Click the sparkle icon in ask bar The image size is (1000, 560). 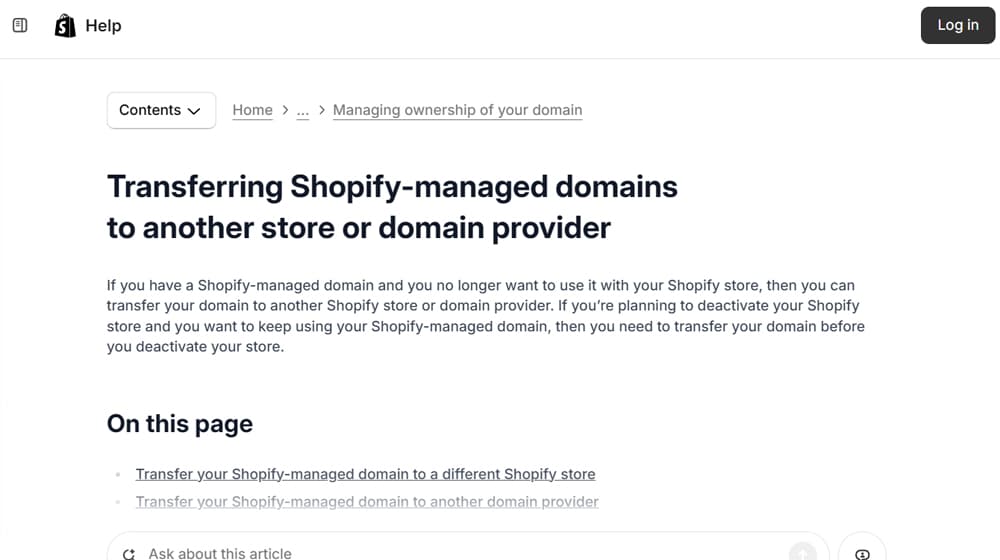click(x=129, y=553)
